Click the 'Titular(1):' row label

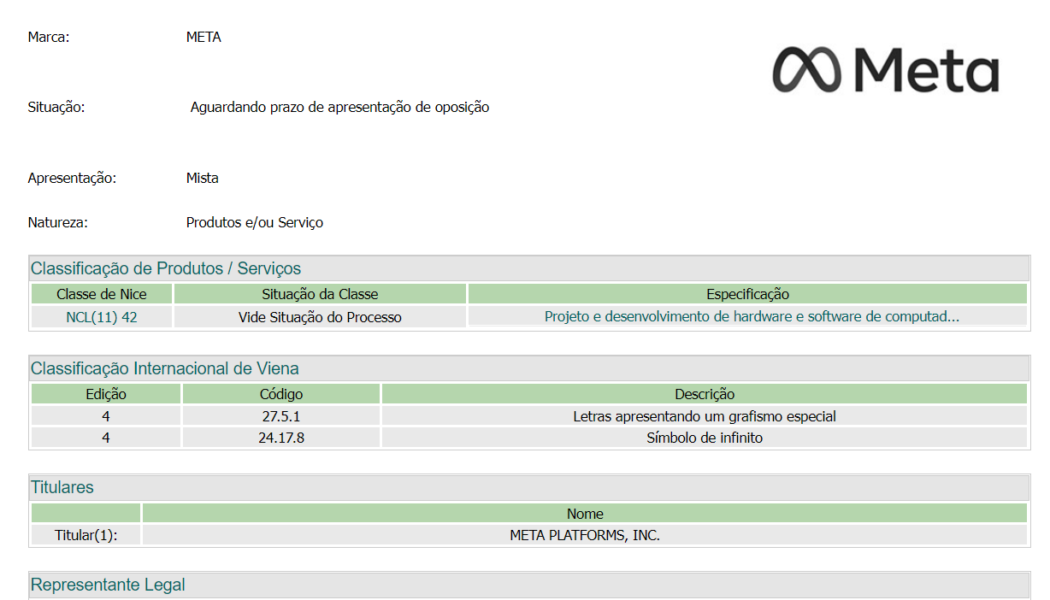tap(86, 535)
